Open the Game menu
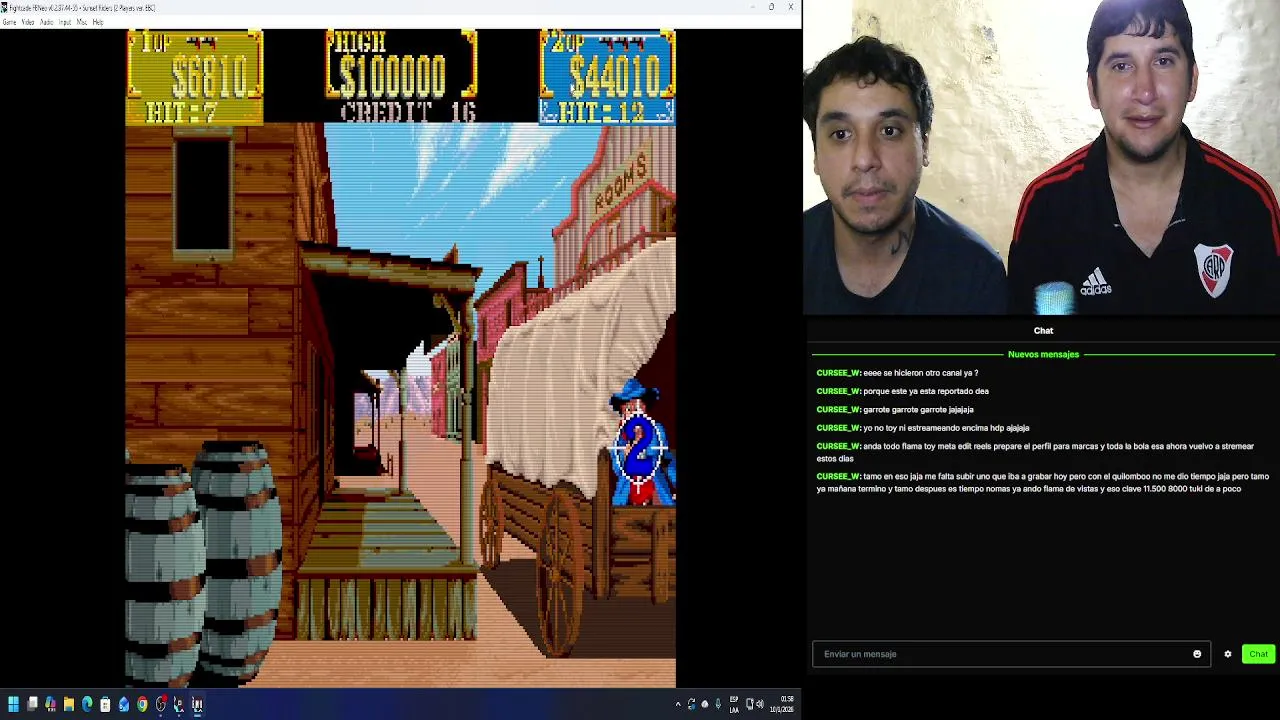 9,22
